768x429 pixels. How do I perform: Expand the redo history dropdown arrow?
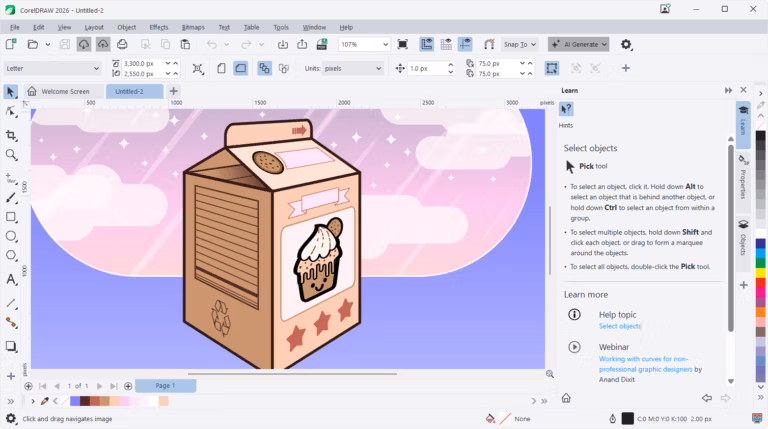tap(262, 45)
